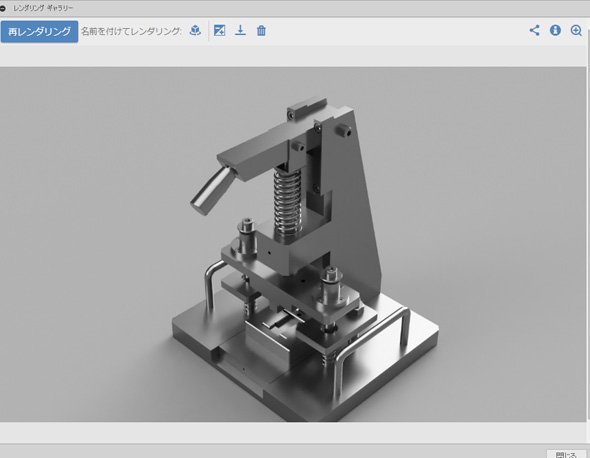Zoom in with magnifier icon
The height and width of the screenshot is (458, 590).
[x=576, y=30]
